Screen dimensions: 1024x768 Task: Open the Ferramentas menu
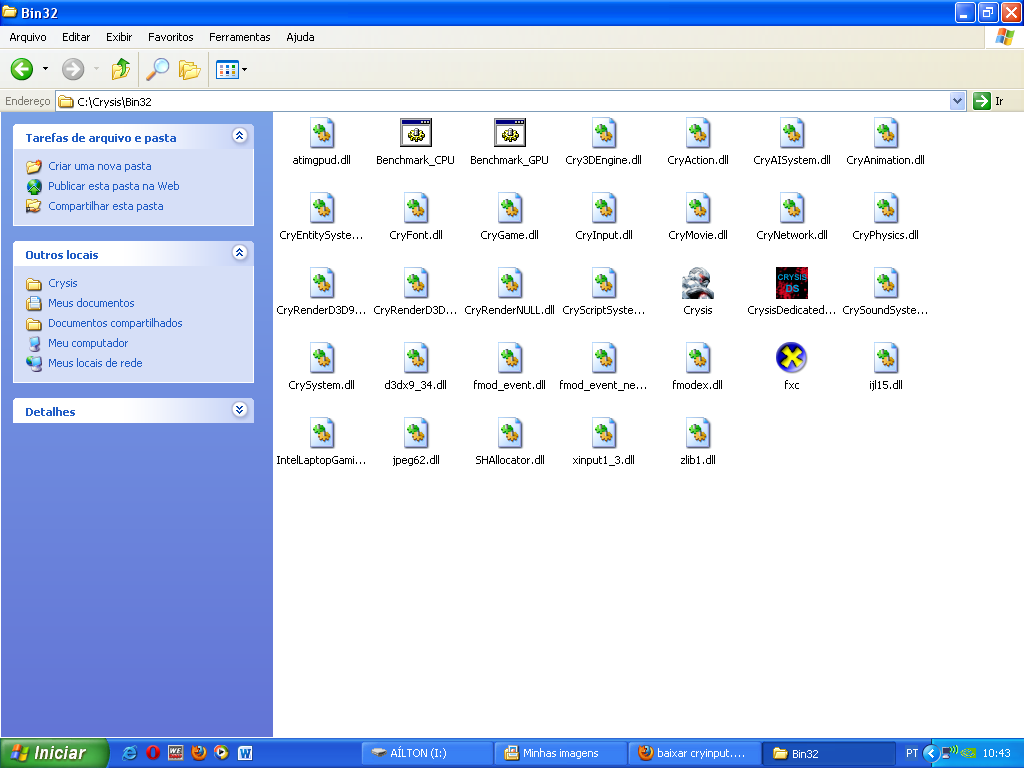pos(239,37)
